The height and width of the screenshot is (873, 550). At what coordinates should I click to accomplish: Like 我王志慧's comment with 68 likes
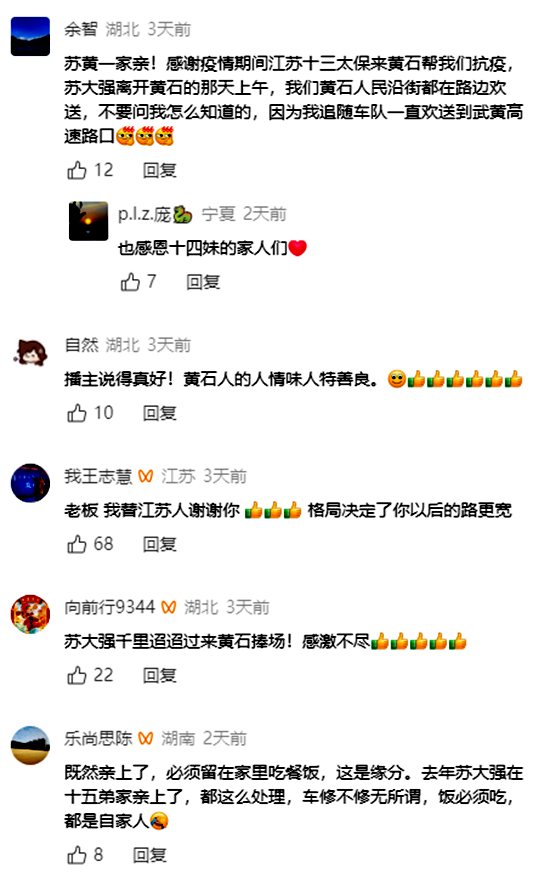point(77,545)
